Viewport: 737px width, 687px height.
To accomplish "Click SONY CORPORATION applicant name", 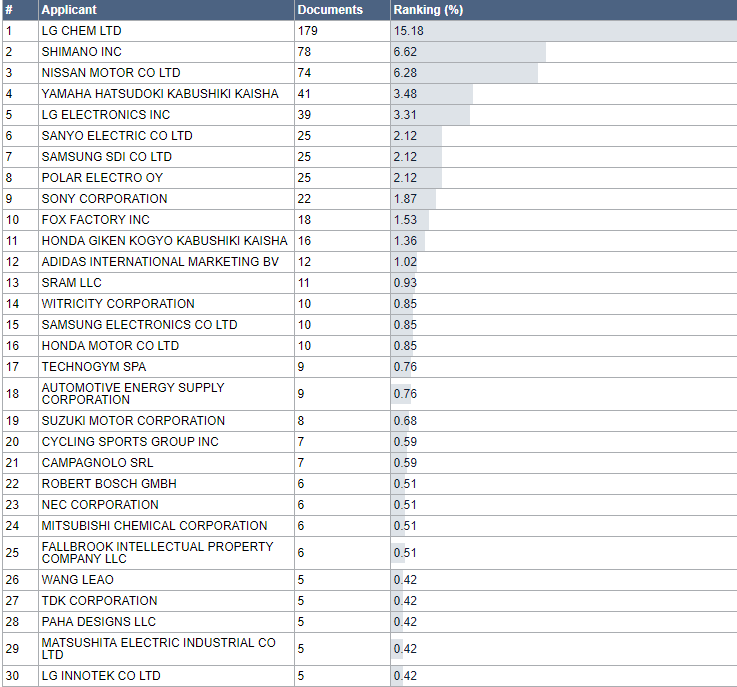I will (x=104, y=199).
